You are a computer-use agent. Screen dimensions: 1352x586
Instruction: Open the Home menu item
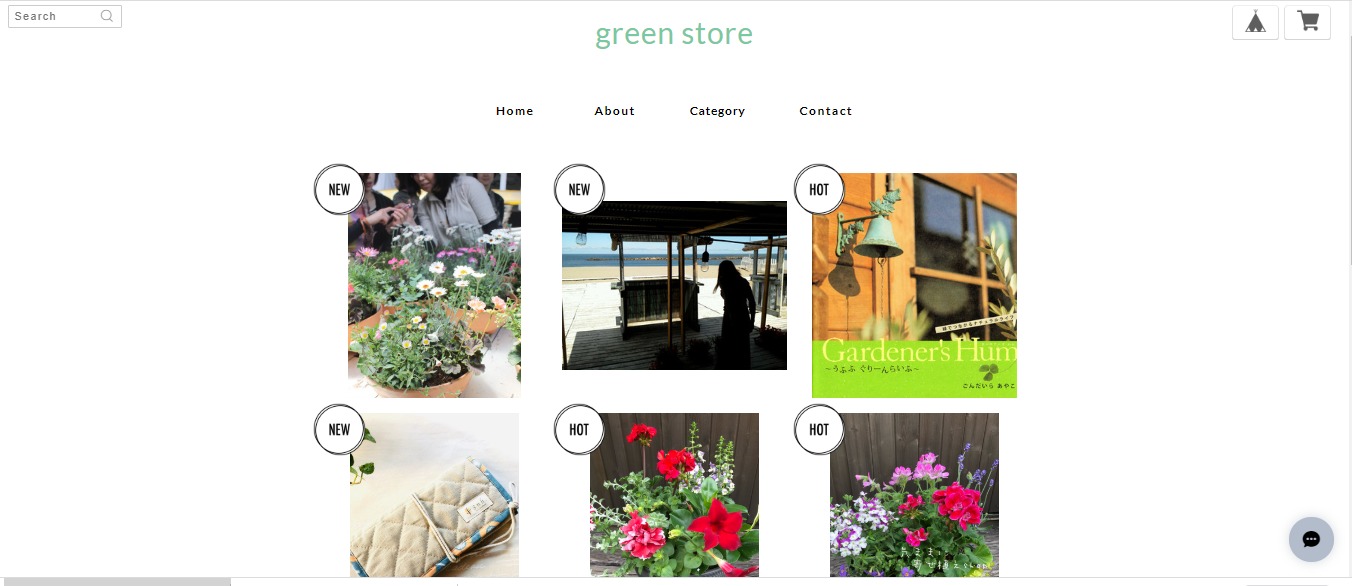point(515,111)
